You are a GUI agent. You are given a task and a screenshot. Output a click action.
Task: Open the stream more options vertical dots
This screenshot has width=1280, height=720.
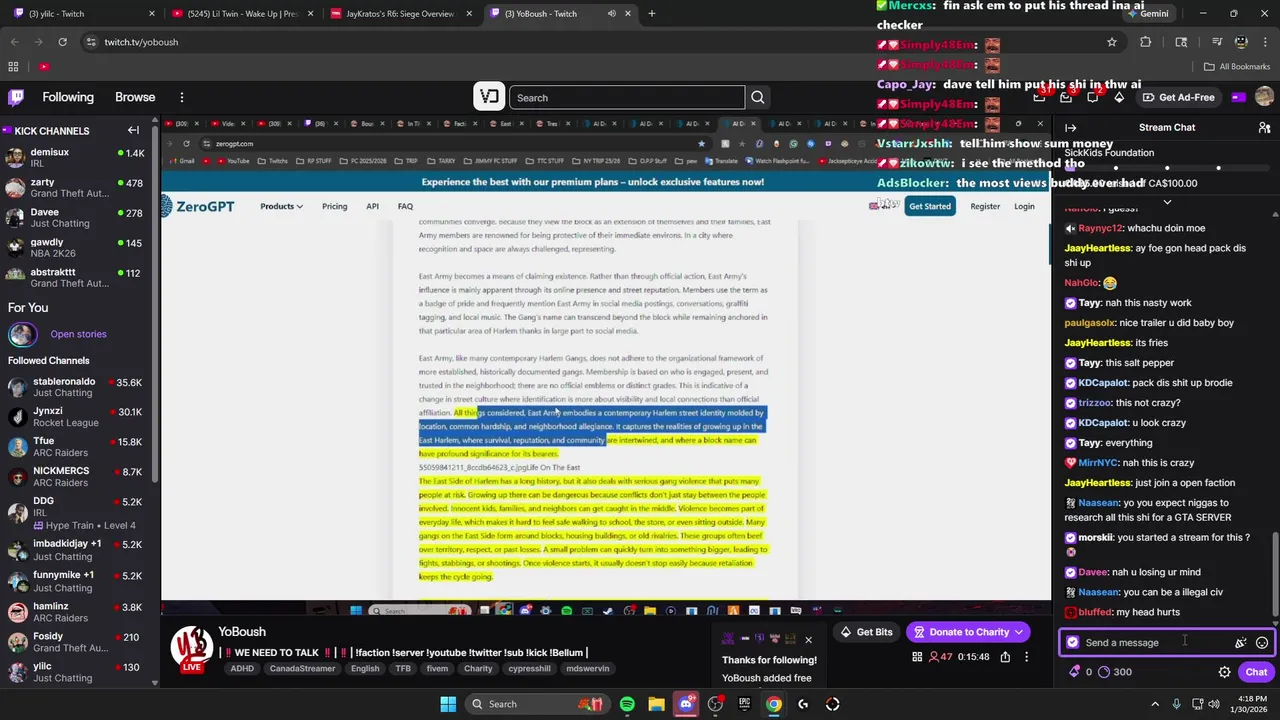pos(1026,657)
